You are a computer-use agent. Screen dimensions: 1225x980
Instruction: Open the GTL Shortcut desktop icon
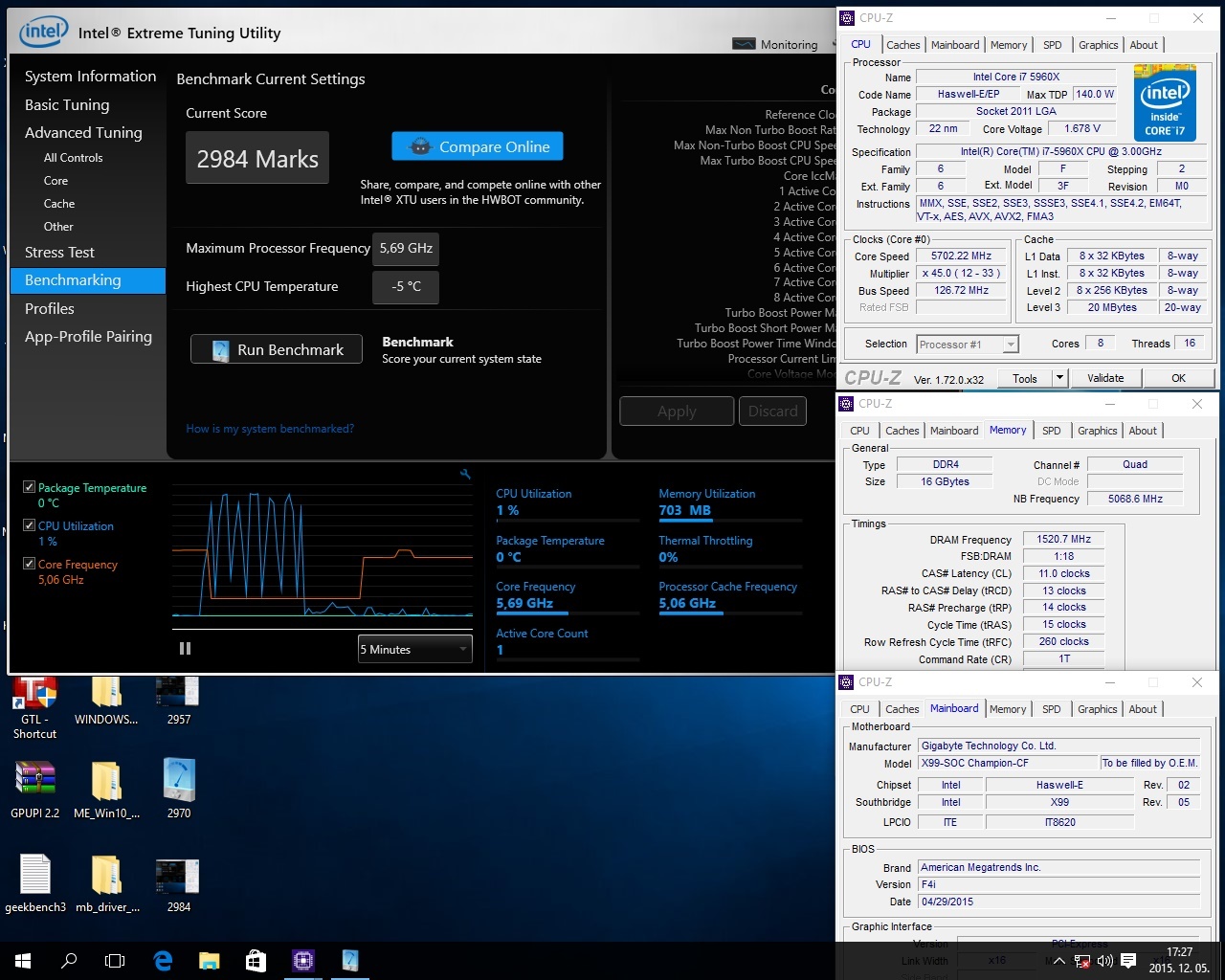coord(34,707)
